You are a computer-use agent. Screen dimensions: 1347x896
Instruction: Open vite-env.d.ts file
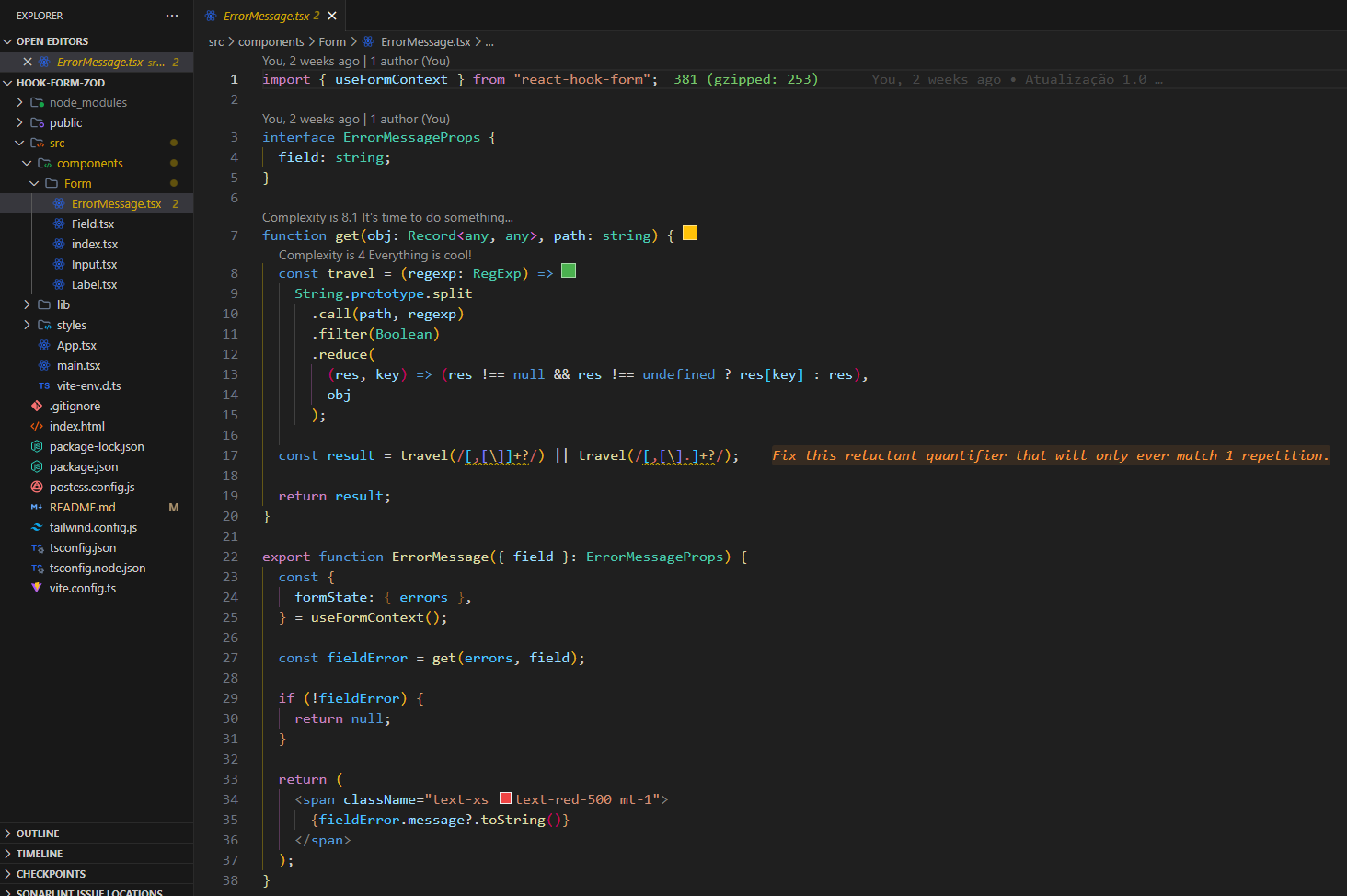click(x=88, y=385)
